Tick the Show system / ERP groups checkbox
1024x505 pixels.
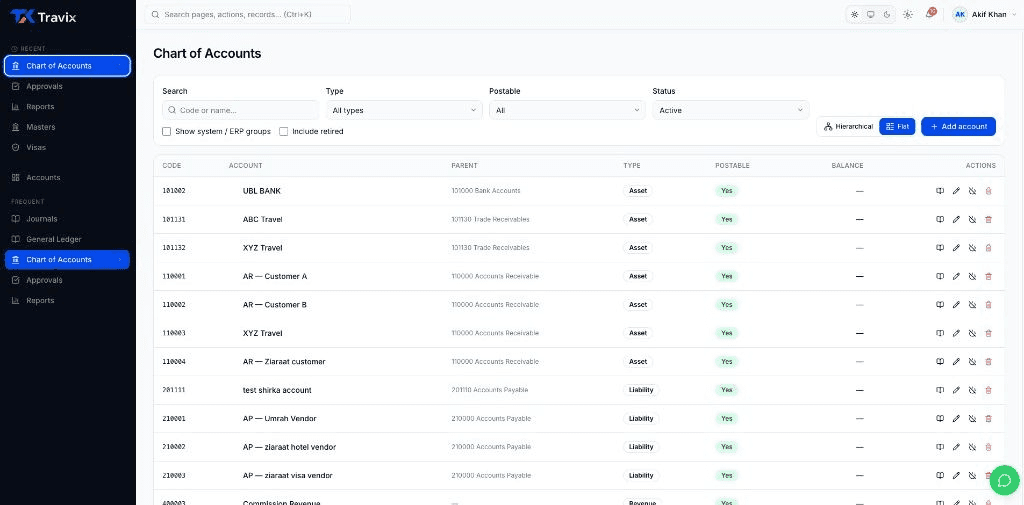tap(167, 131)
